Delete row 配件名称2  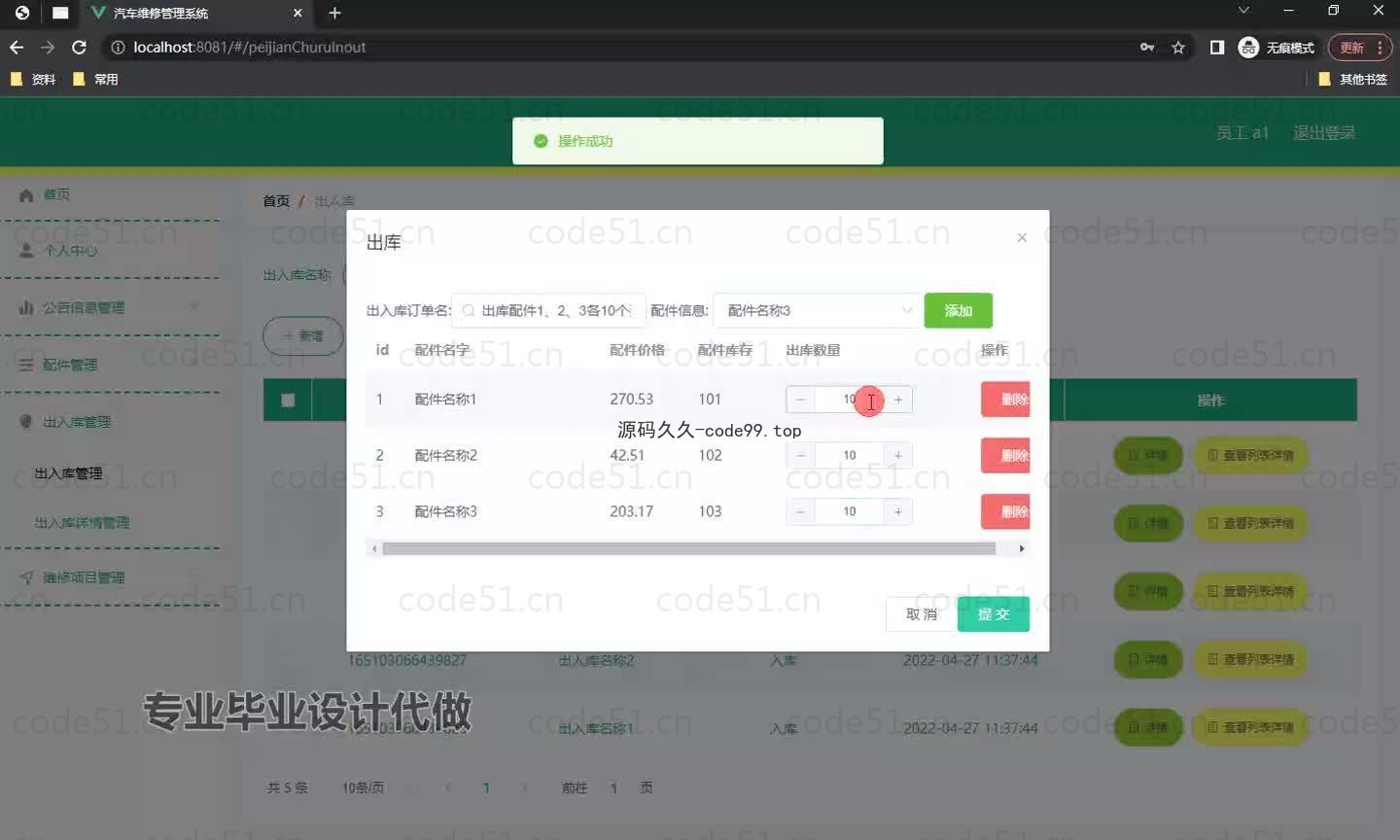pos(1006,455)
